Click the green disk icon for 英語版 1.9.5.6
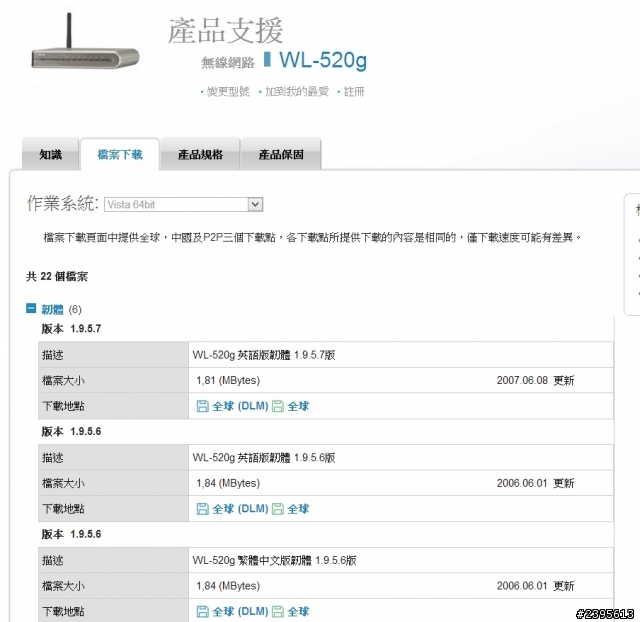 coord(278,509)
